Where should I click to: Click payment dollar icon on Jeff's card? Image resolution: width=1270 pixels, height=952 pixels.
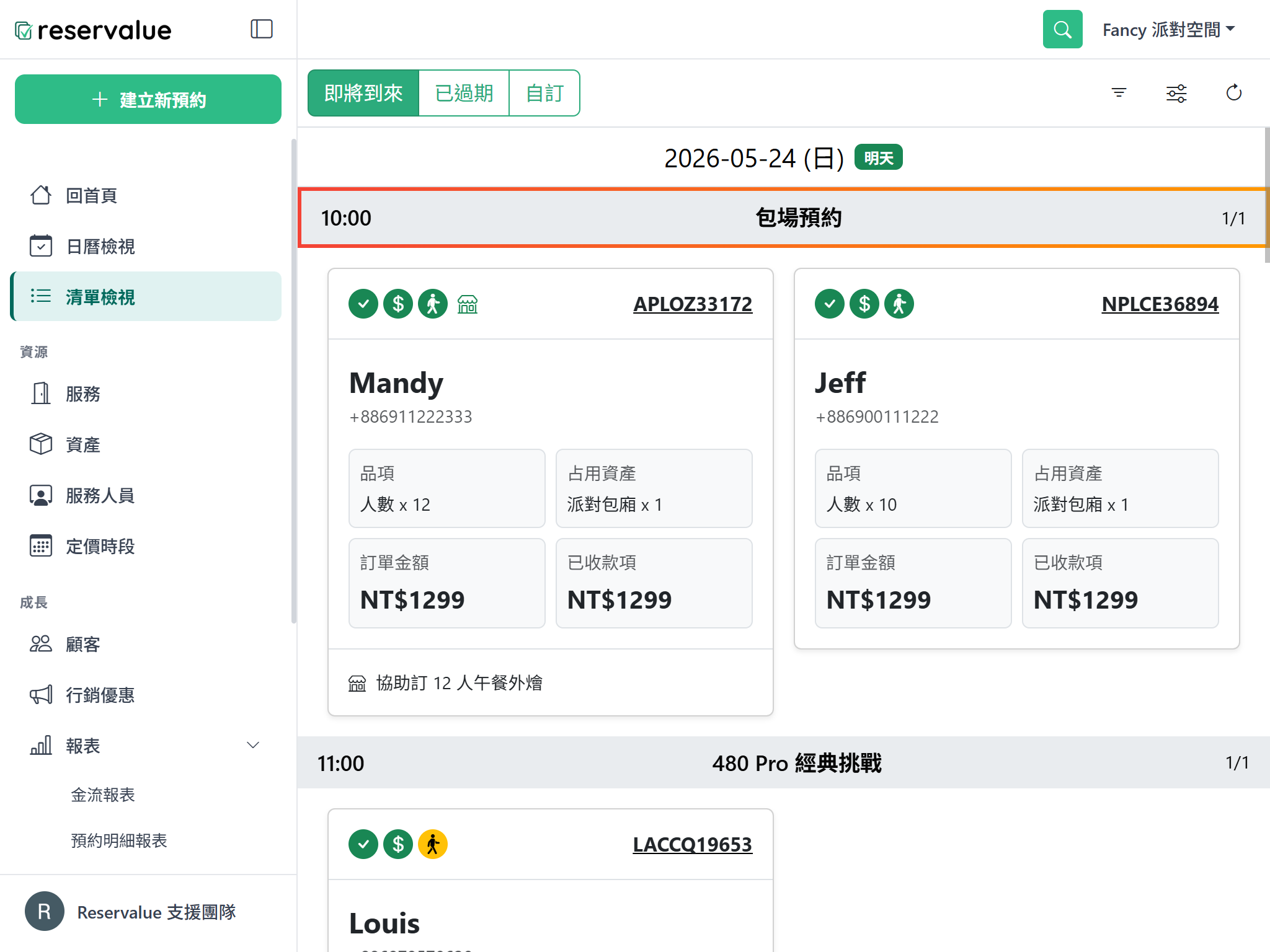pos(864,304)
